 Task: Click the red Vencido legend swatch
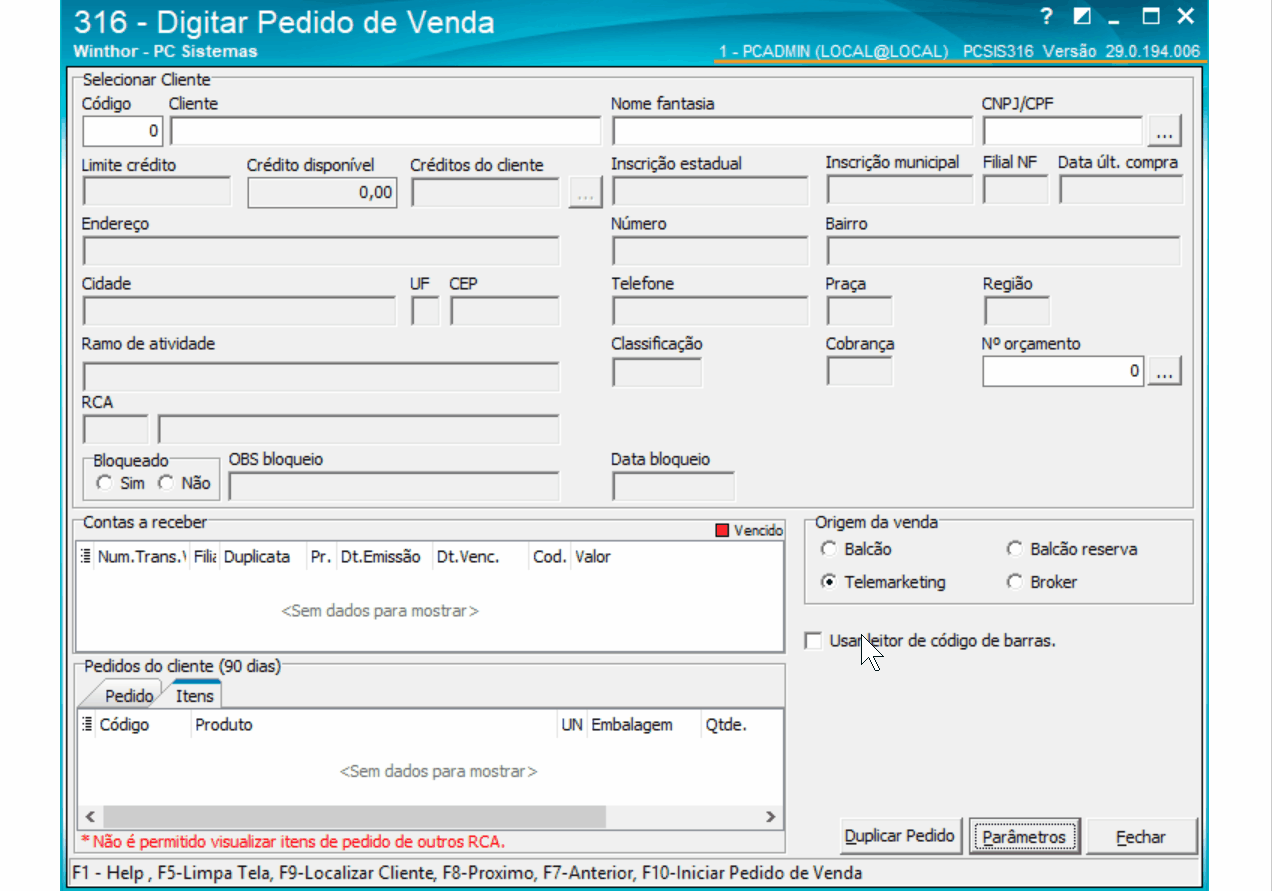pyautogui.click(x=722, y=530)
